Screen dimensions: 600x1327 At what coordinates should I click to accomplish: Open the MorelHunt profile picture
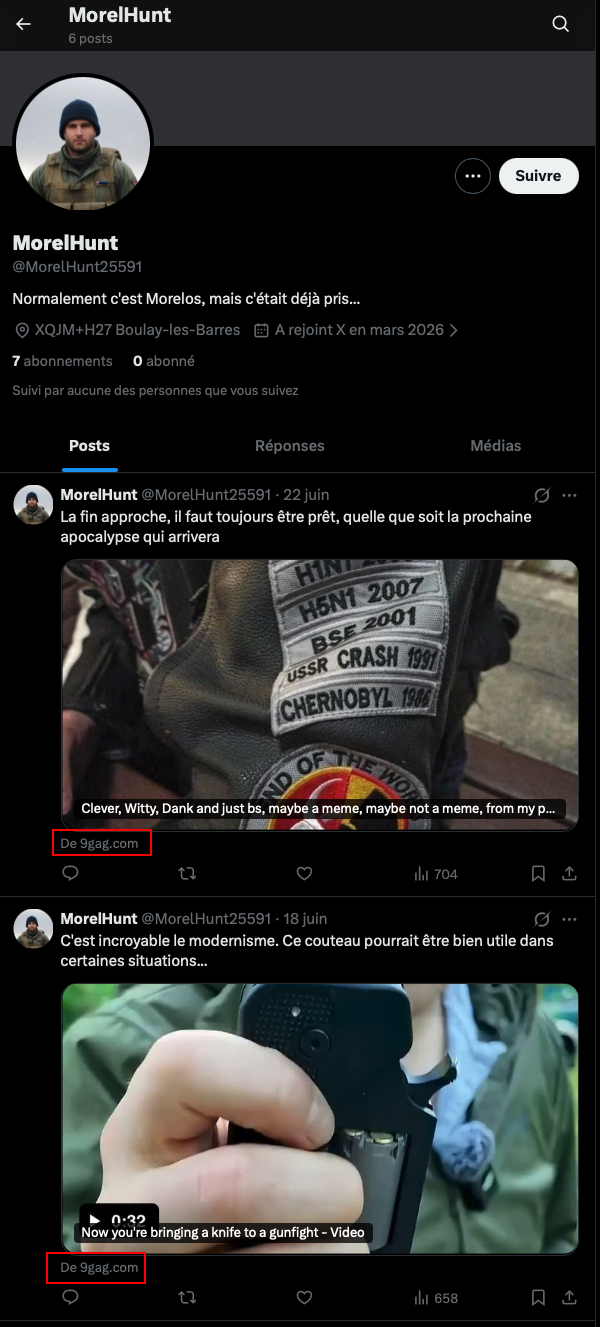83,143
